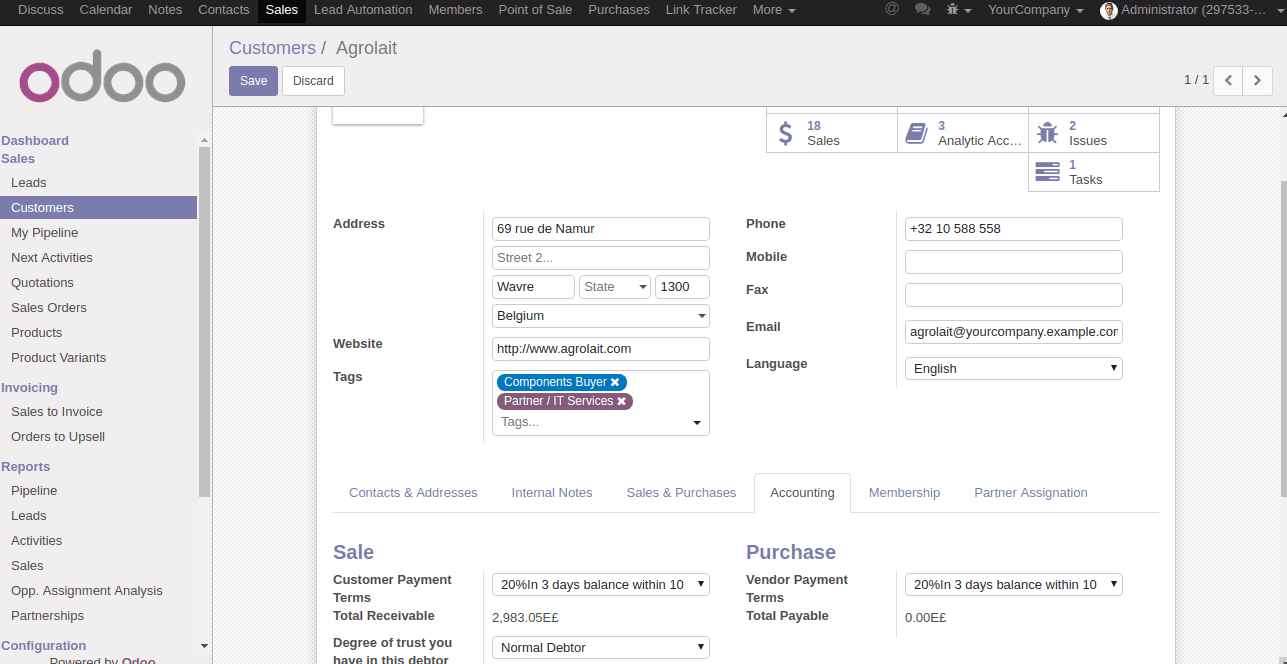Image resolution: width=1287 pixels, height=664 pixels.
Task: Click the empty Mobile input field
Action: 1014,262
